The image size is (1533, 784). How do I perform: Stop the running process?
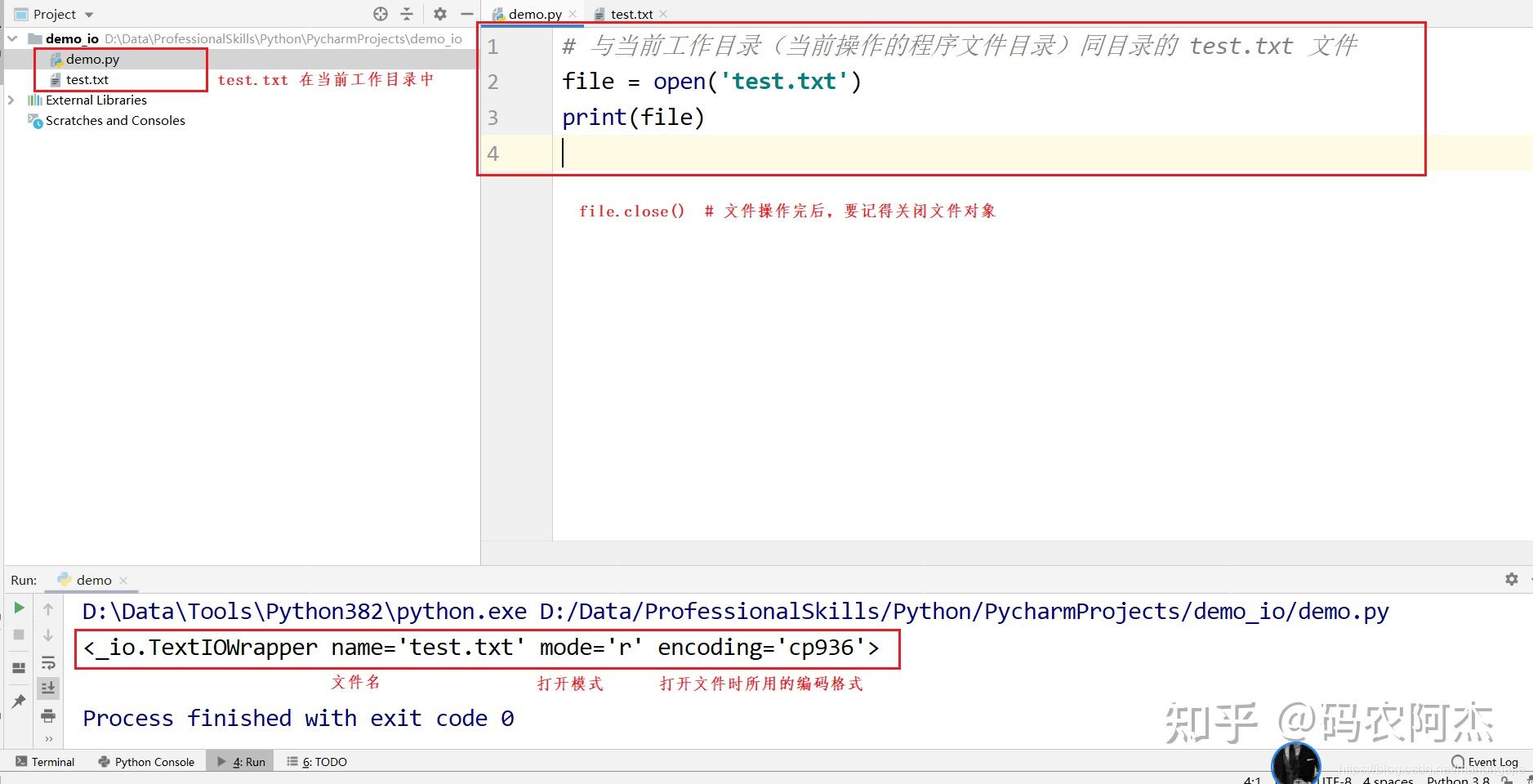18,635
